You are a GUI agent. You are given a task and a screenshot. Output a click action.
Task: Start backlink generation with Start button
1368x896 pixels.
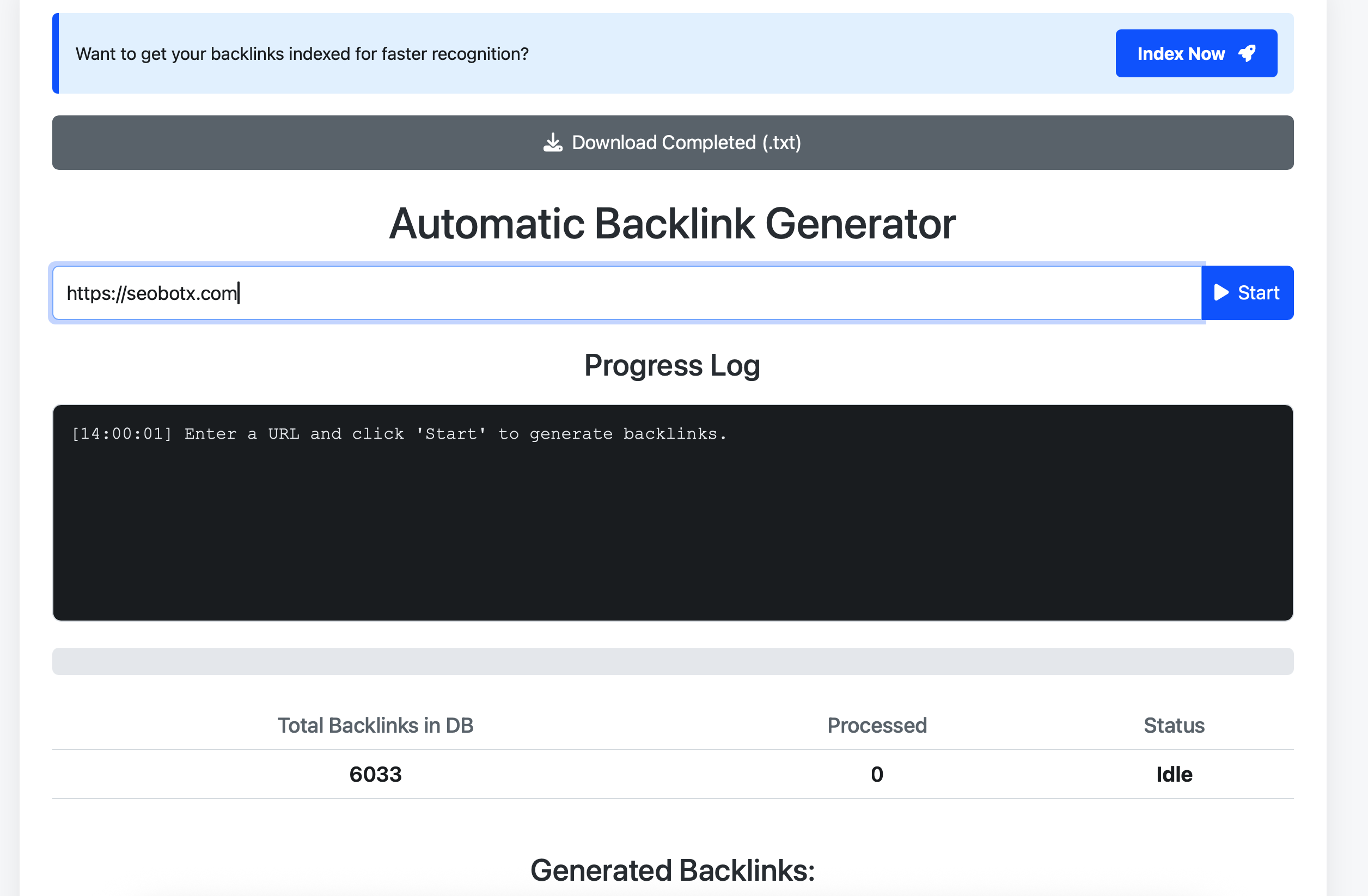[x=1247, y=293]
